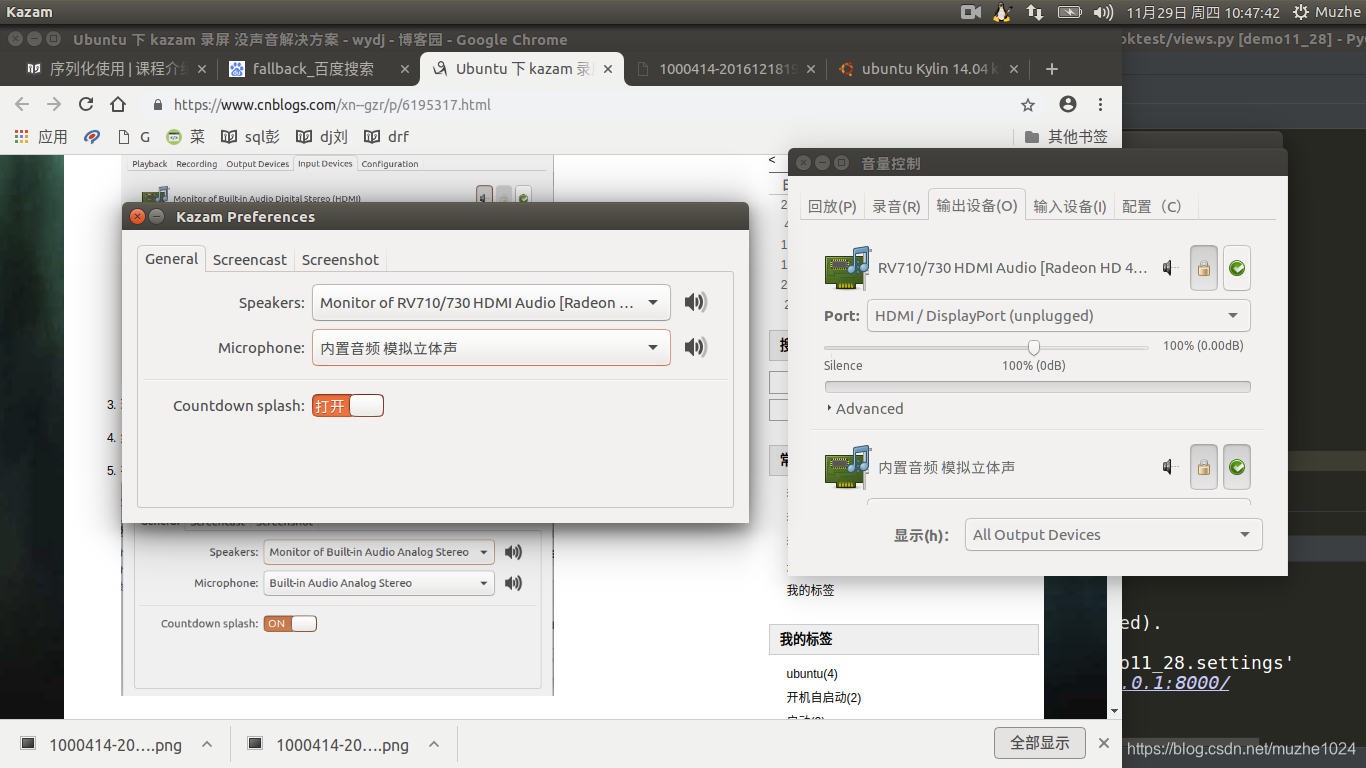Open the dj刘 bookmark
Viewport: 1366px width, 768px height.
(x=320, y=137)
